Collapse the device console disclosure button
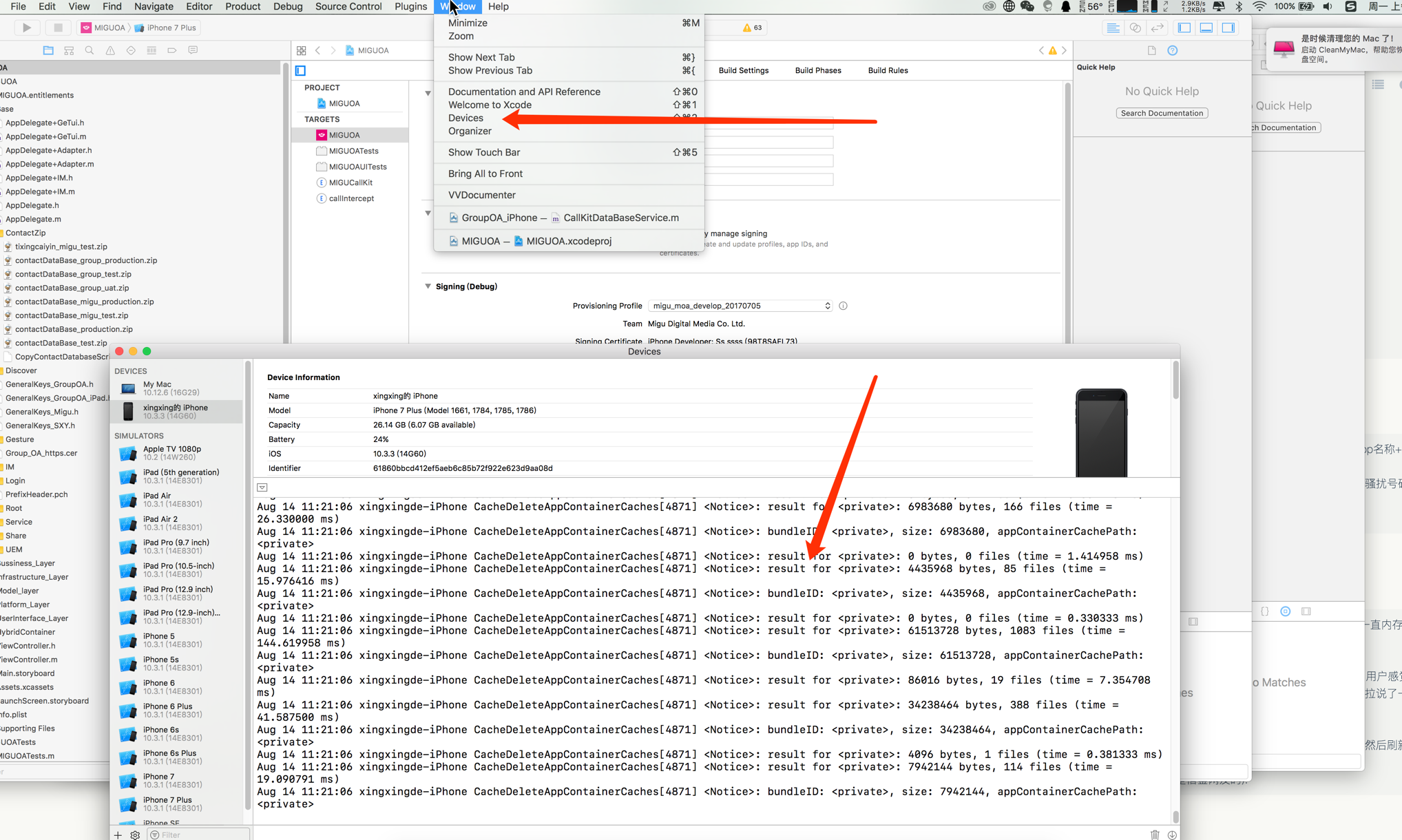Screen dimensions: 1402x840 [262, 487]
